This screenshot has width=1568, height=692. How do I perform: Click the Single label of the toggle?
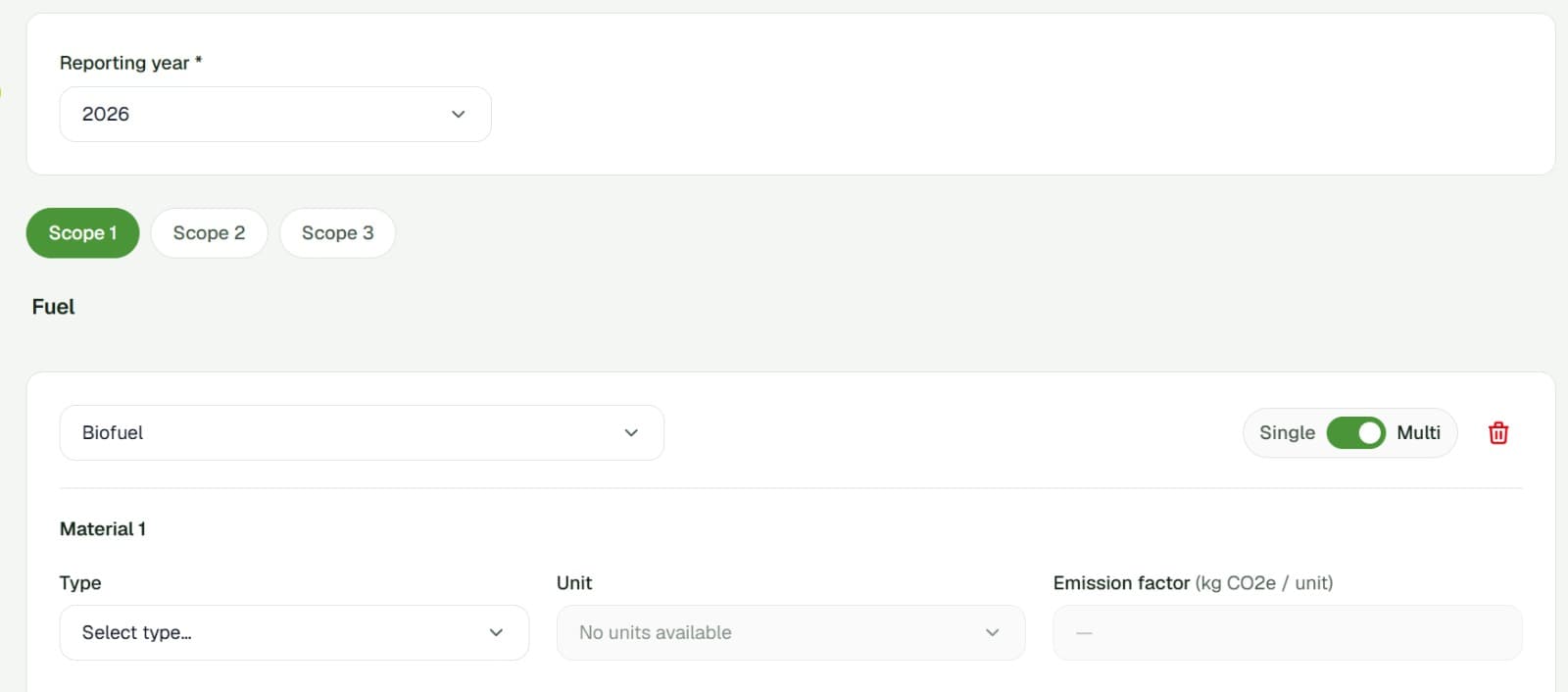pyautogui.click(x=1287, y=432)
